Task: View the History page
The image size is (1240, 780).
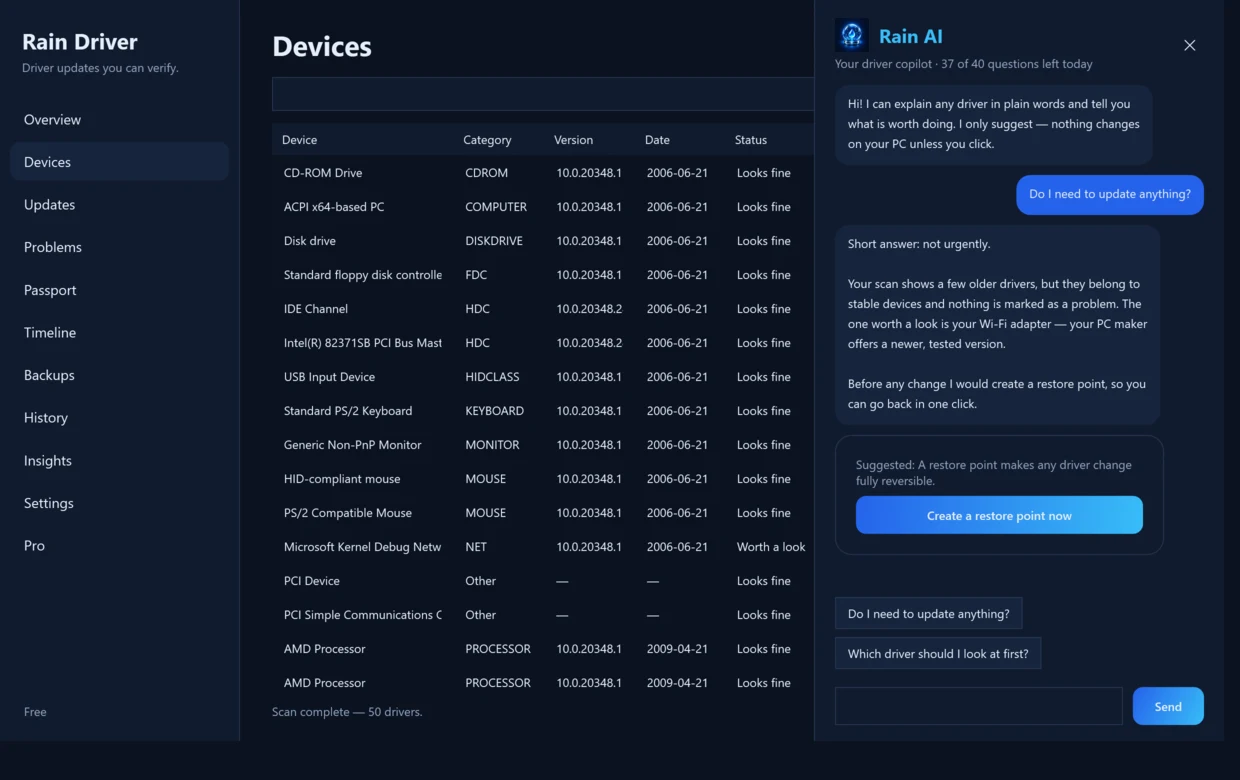Action: (x=119, y=417)
